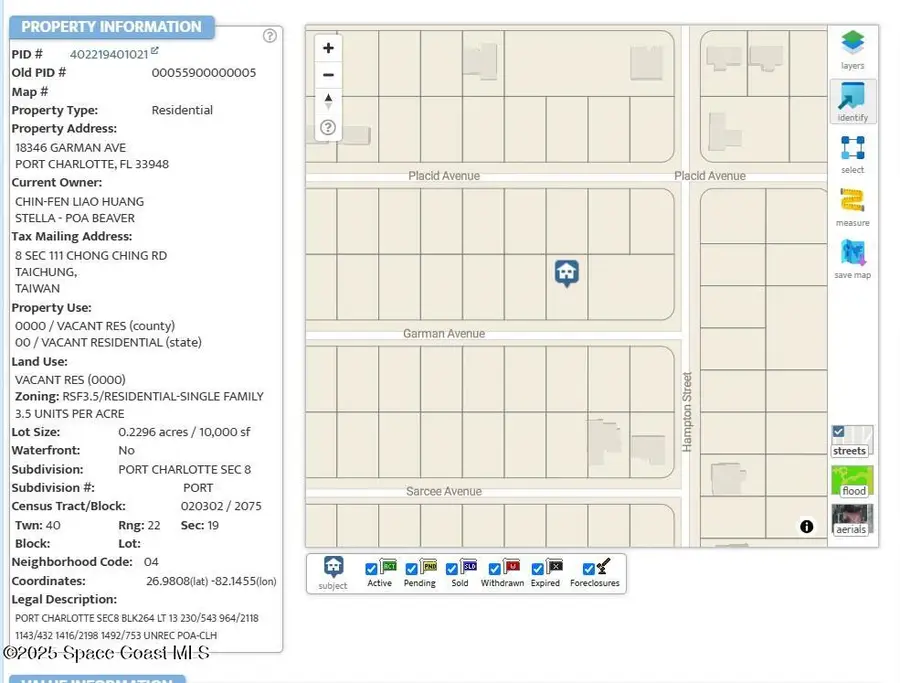Reset map north orientation arrow
The image size is (900, 683).
pos(328,101)
